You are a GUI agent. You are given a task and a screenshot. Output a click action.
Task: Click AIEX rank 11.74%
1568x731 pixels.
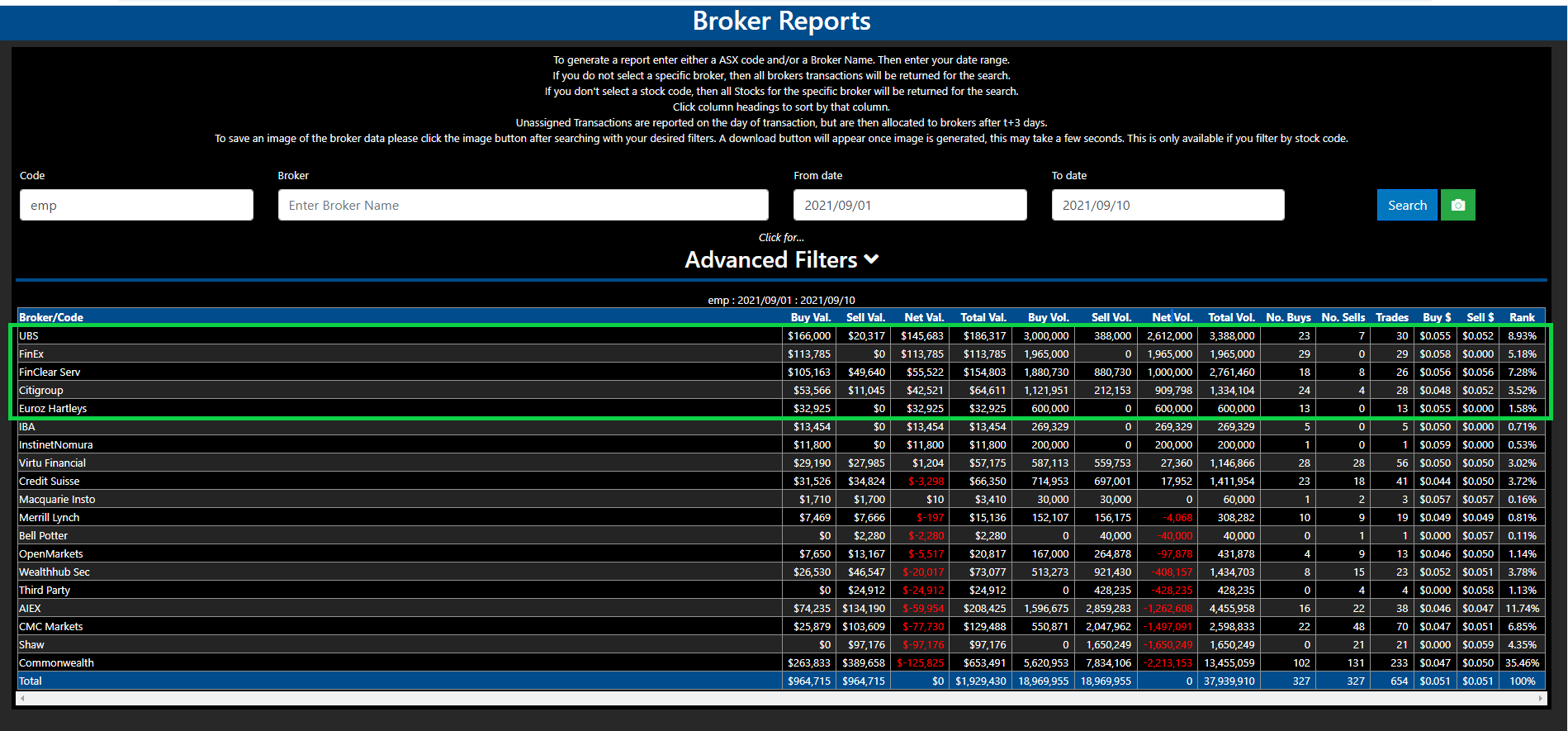click(1522, 608)
